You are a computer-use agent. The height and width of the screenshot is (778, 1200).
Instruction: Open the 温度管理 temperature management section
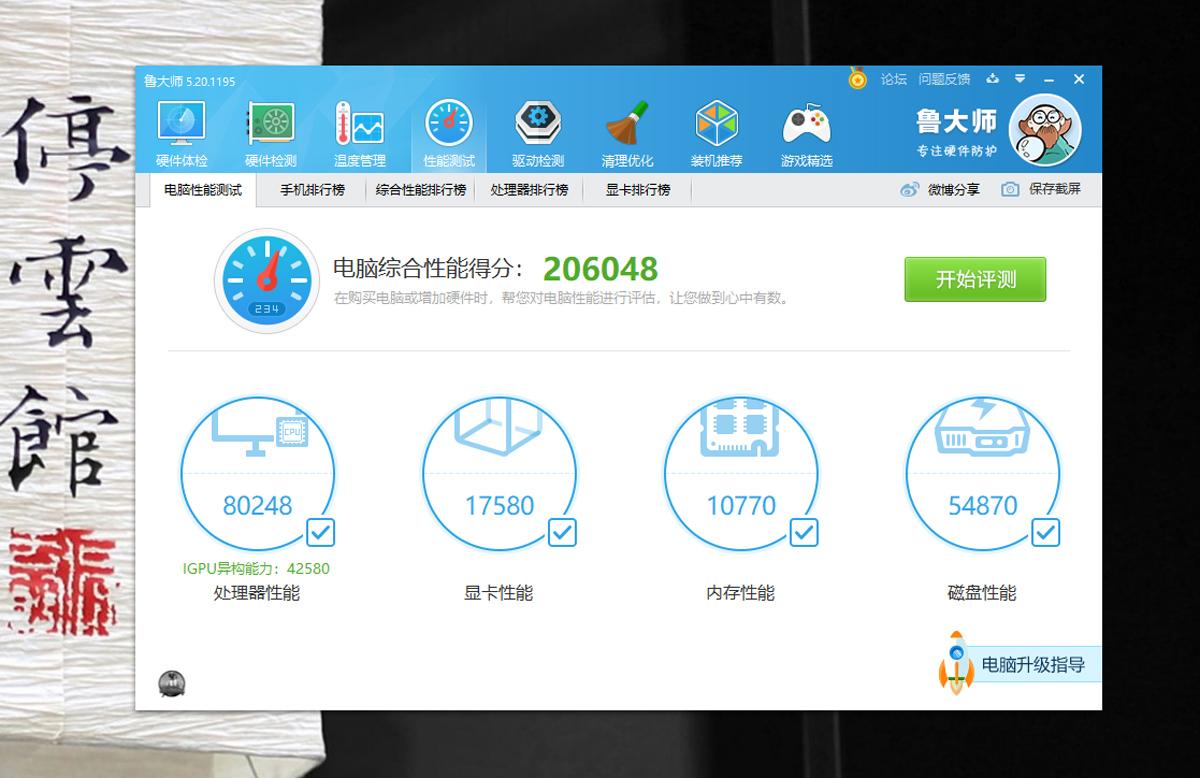[x=359, y=134]
